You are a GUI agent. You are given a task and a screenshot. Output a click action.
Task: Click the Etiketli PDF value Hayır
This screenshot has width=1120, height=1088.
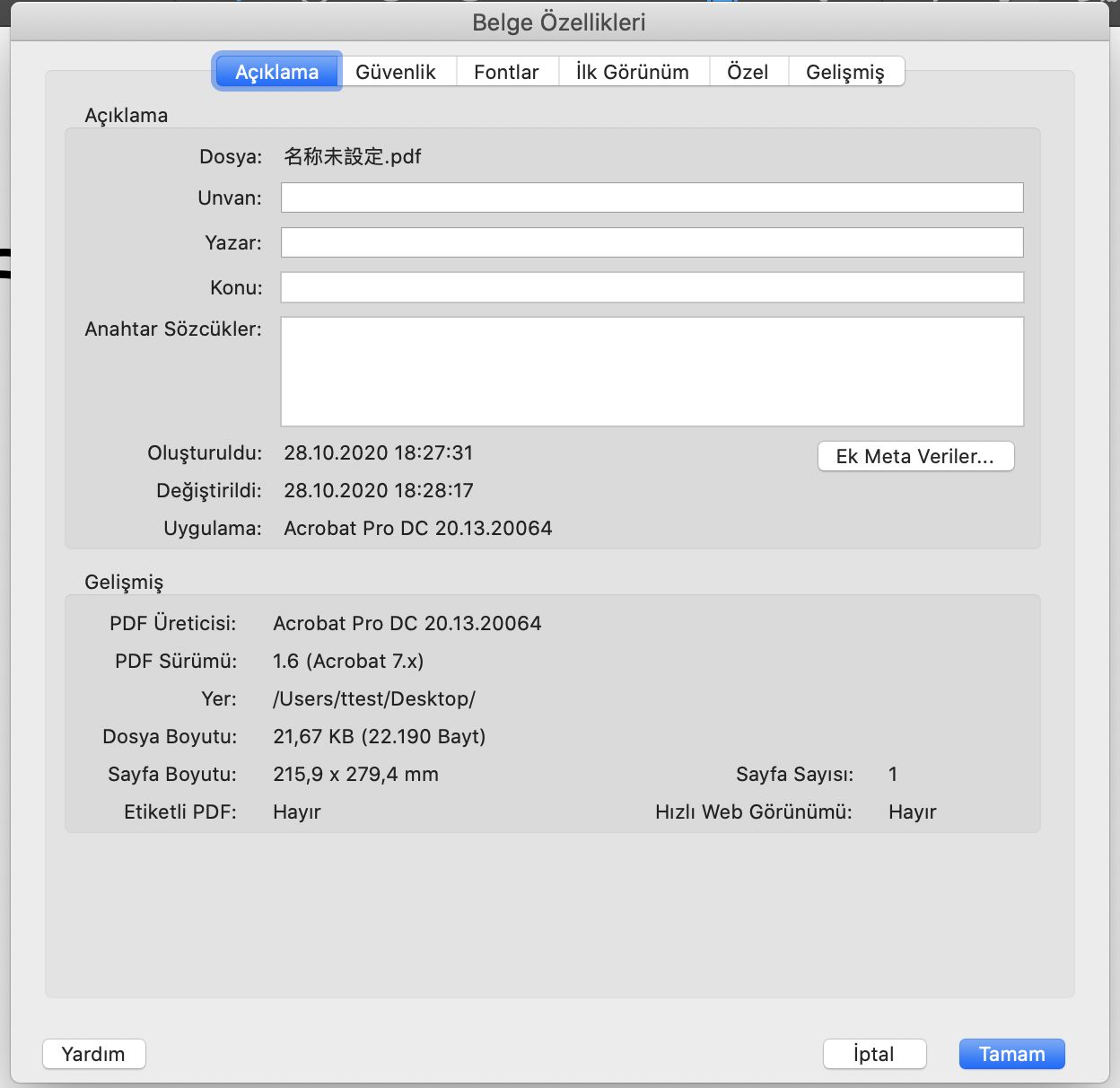pyautogui.click(x=297, y=812)
